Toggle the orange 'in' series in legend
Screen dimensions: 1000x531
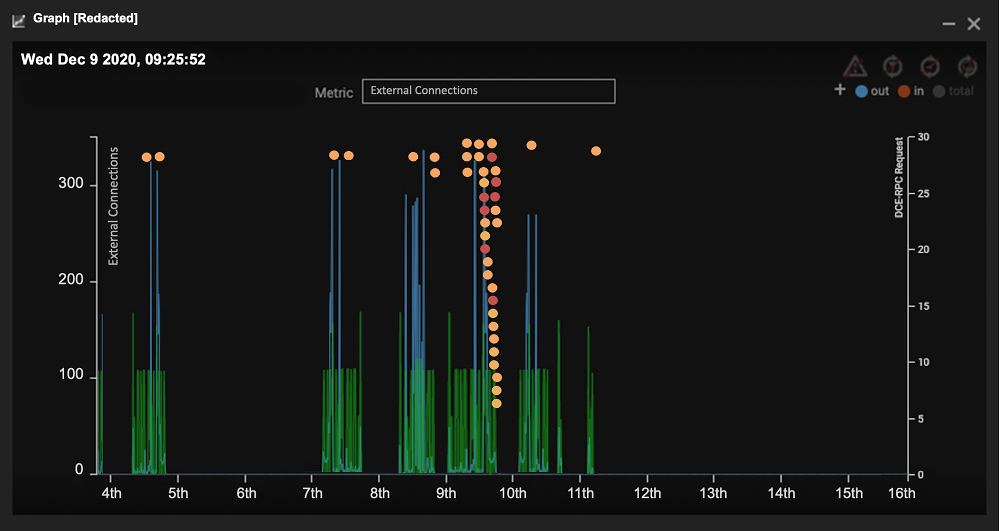(x=911, y=91)
